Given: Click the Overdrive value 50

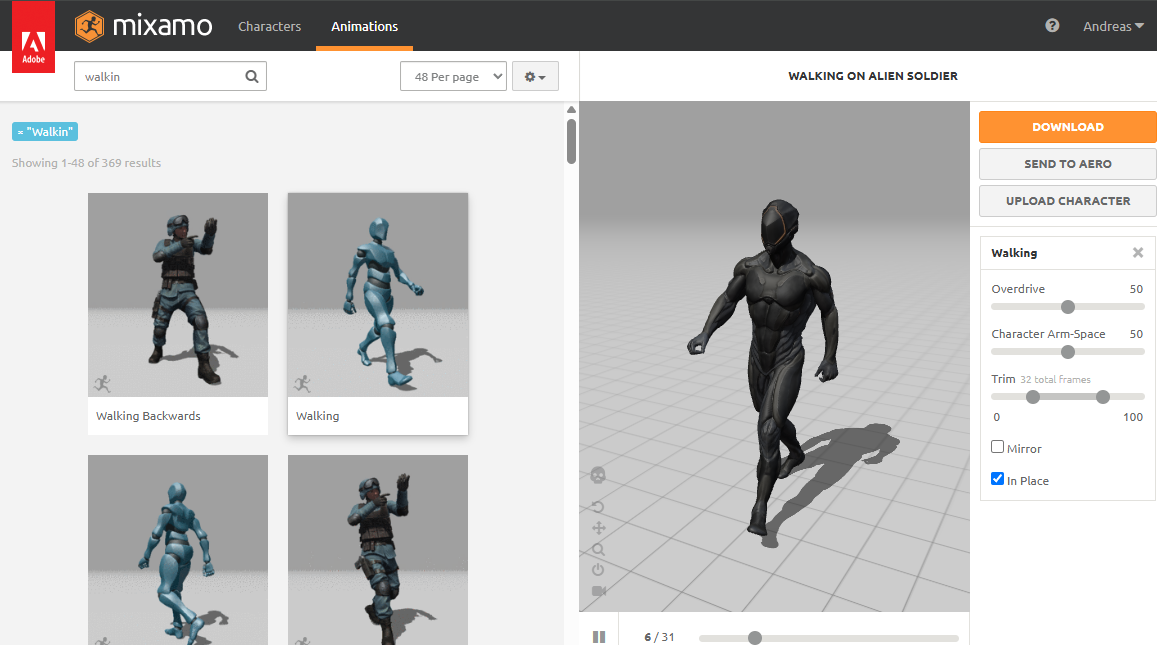Looking at the screenshot, I should 1136,289.
